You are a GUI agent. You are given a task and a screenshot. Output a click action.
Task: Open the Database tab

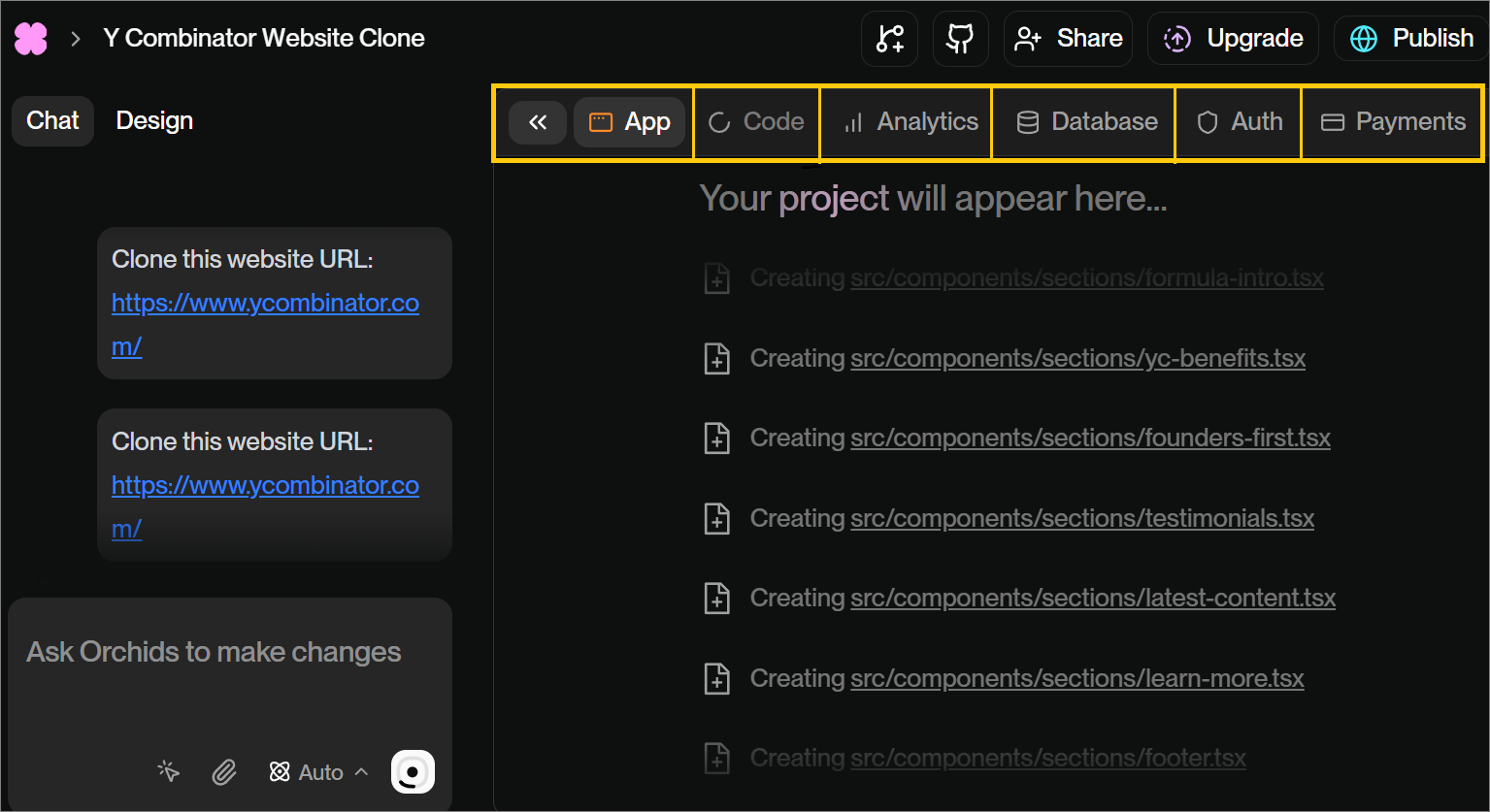coord(1086,122)
